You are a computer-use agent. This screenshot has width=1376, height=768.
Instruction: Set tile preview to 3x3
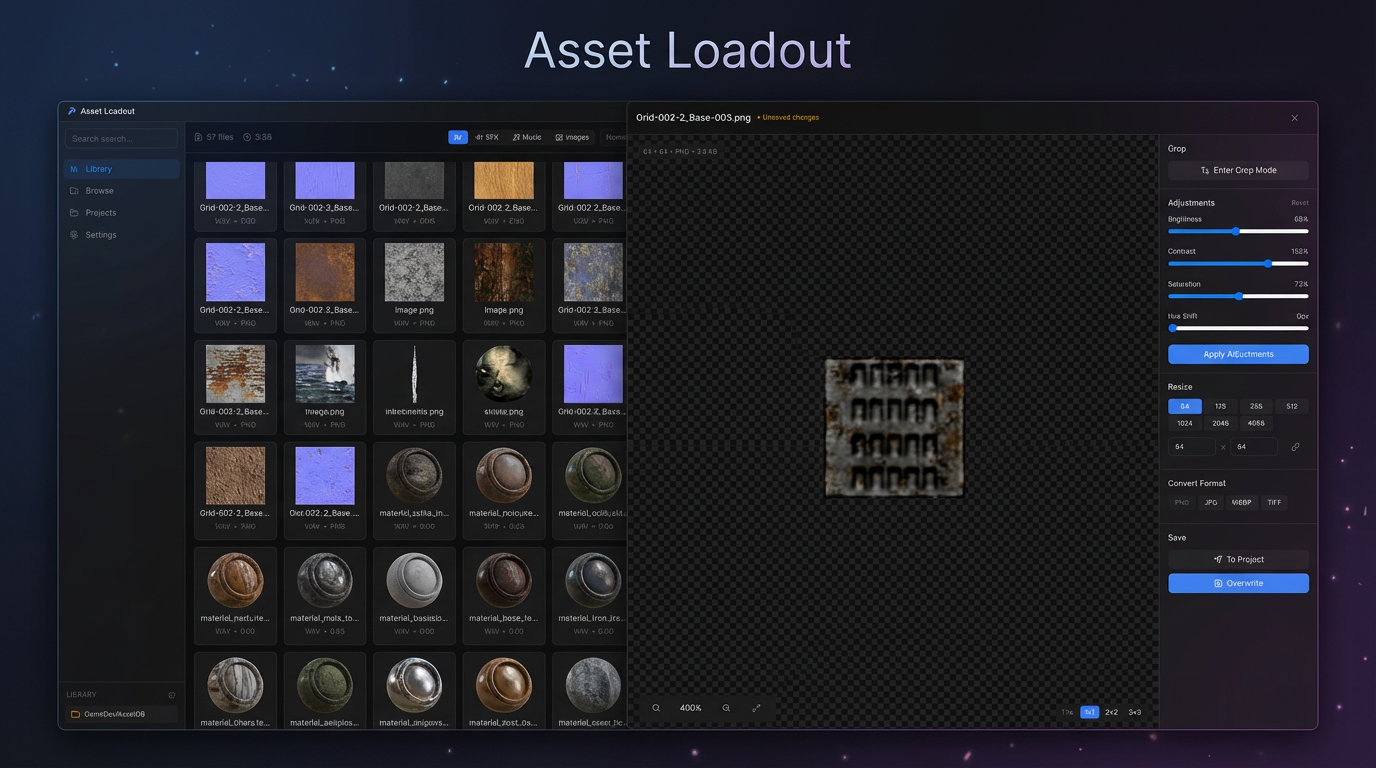(1135, 712)
